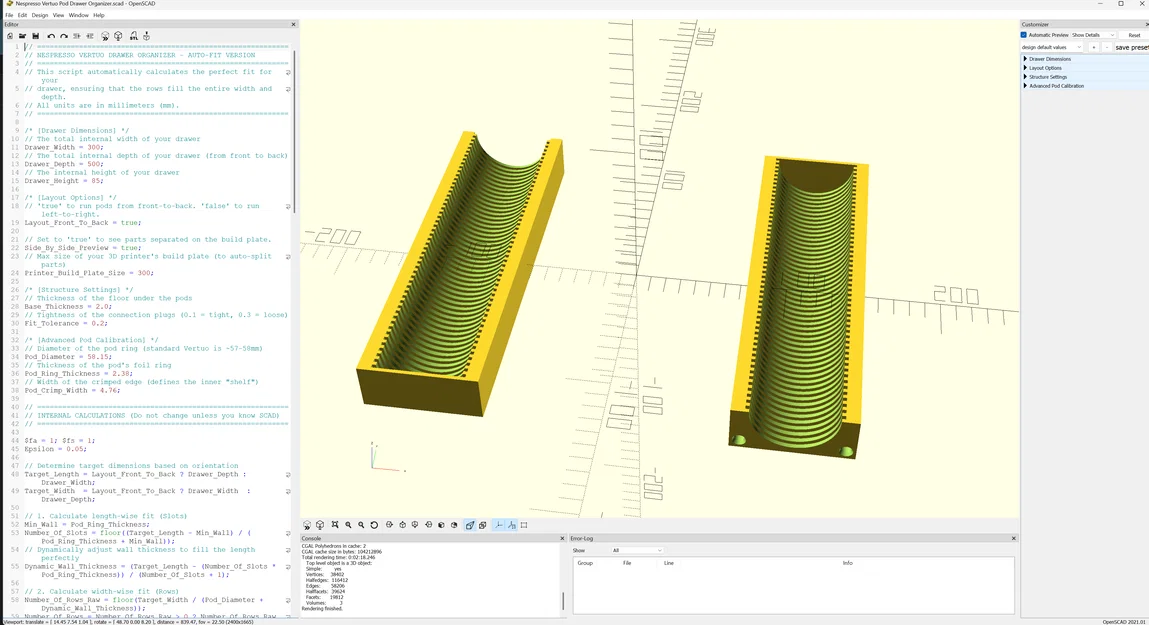Click the code line 'Drawer_Width = 300;'
This screenshot has height=625, width=1149.
(64, 147)
